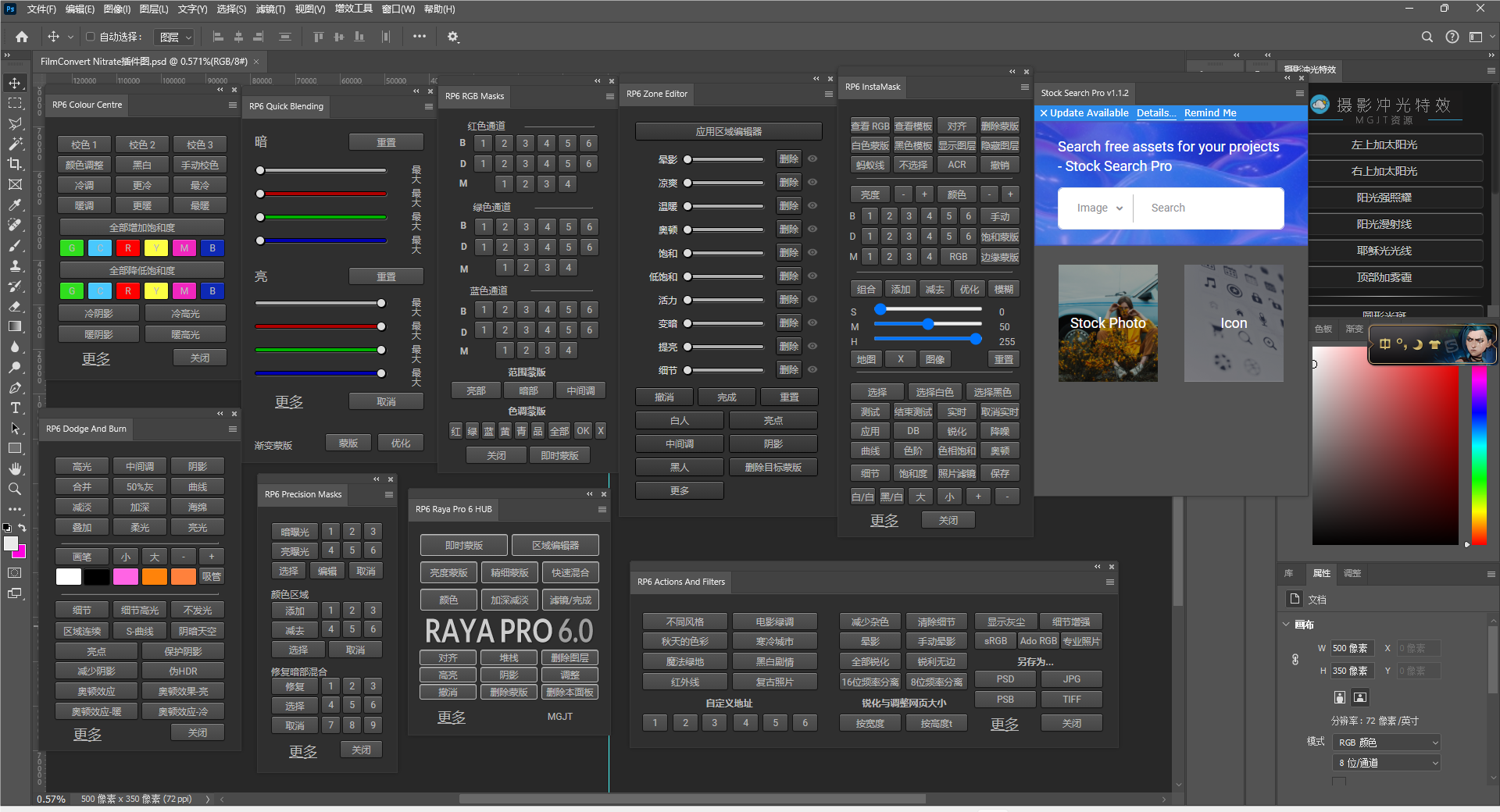Collapse the 画布 section in Properties
The height and width of the screenshot is (812, 1500).
pos(1287,624)
